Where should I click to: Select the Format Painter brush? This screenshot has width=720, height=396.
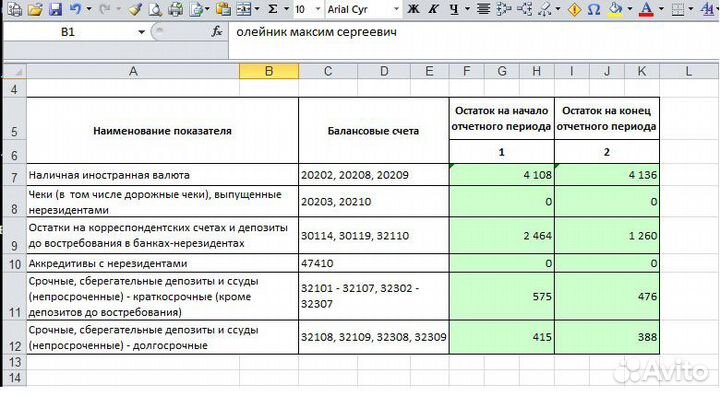pyautogui.click(x=135, y=9)
